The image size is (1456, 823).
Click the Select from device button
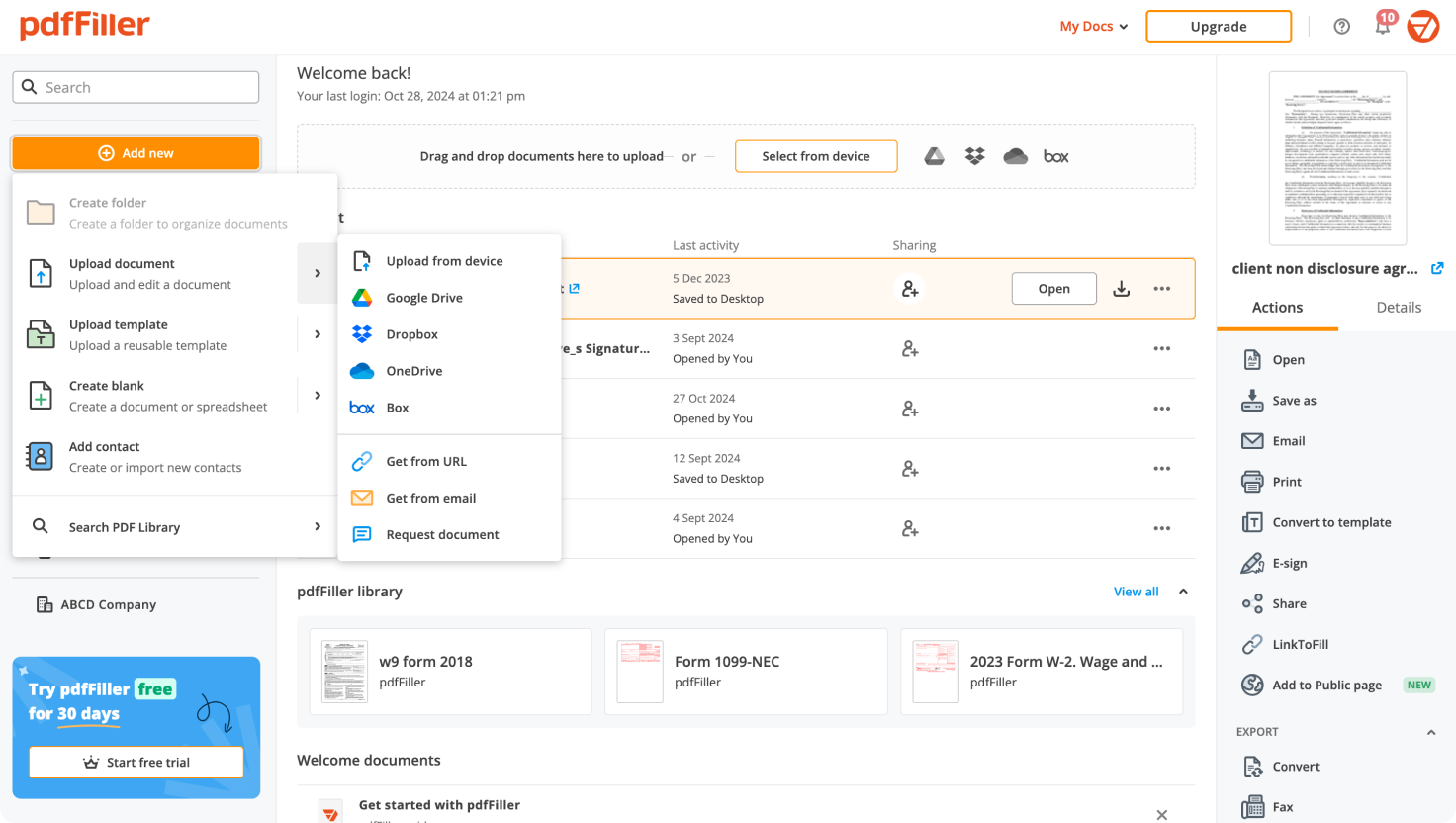(x=816, y=156)
